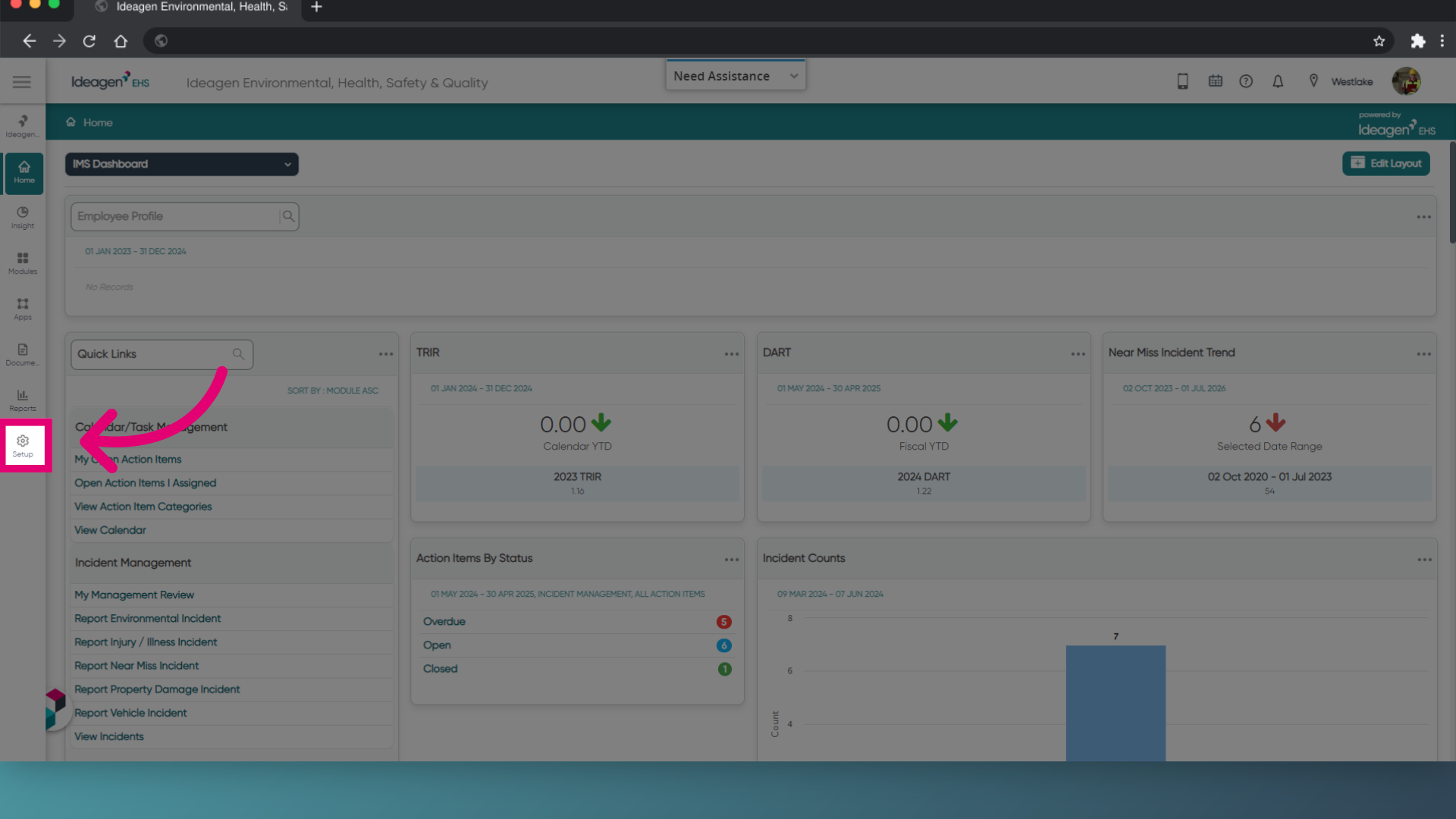Open Report Vehicle Incident link

point(130,713)
